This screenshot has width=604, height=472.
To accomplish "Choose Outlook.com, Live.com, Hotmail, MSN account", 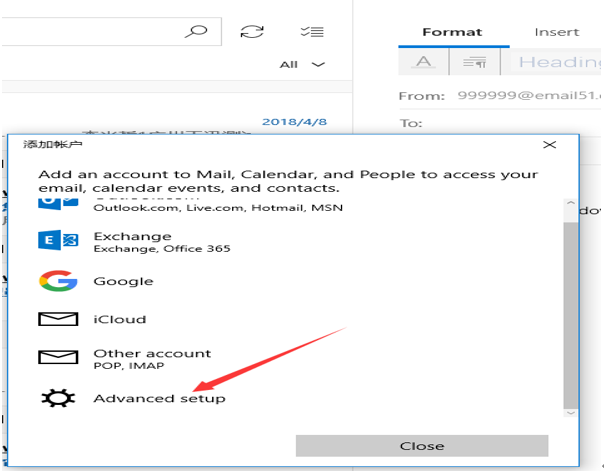I will click(218, 208).
